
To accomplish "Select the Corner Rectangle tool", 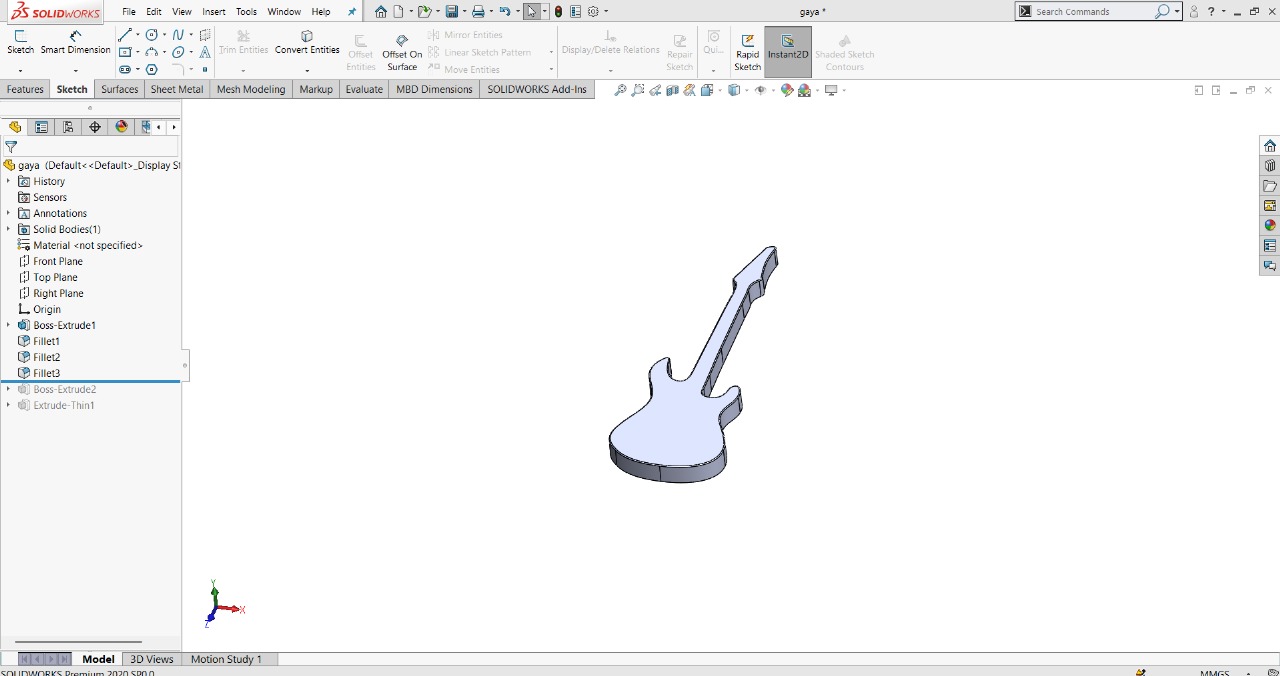I will click(125, 52).
